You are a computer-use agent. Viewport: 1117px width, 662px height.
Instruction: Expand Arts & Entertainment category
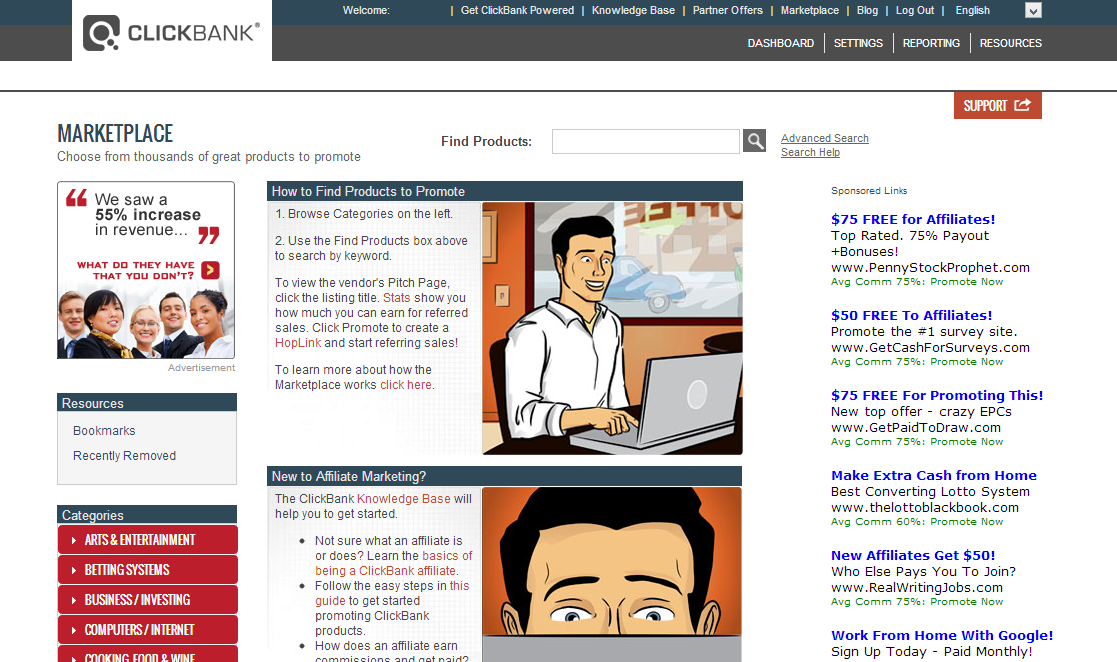(x=147, y=539)
